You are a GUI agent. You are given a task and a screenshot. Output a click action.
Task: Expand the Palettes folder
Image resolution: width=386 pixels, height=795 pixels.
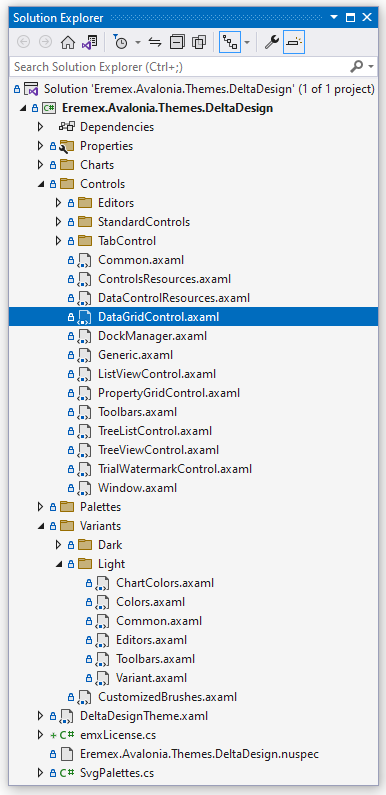41,507
